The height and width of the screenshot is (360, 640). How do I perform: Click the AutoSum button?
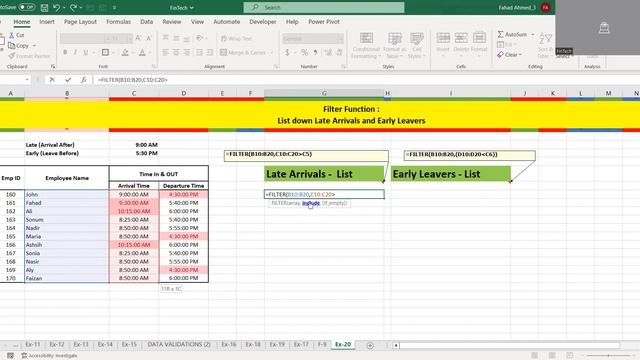point(513,34)
